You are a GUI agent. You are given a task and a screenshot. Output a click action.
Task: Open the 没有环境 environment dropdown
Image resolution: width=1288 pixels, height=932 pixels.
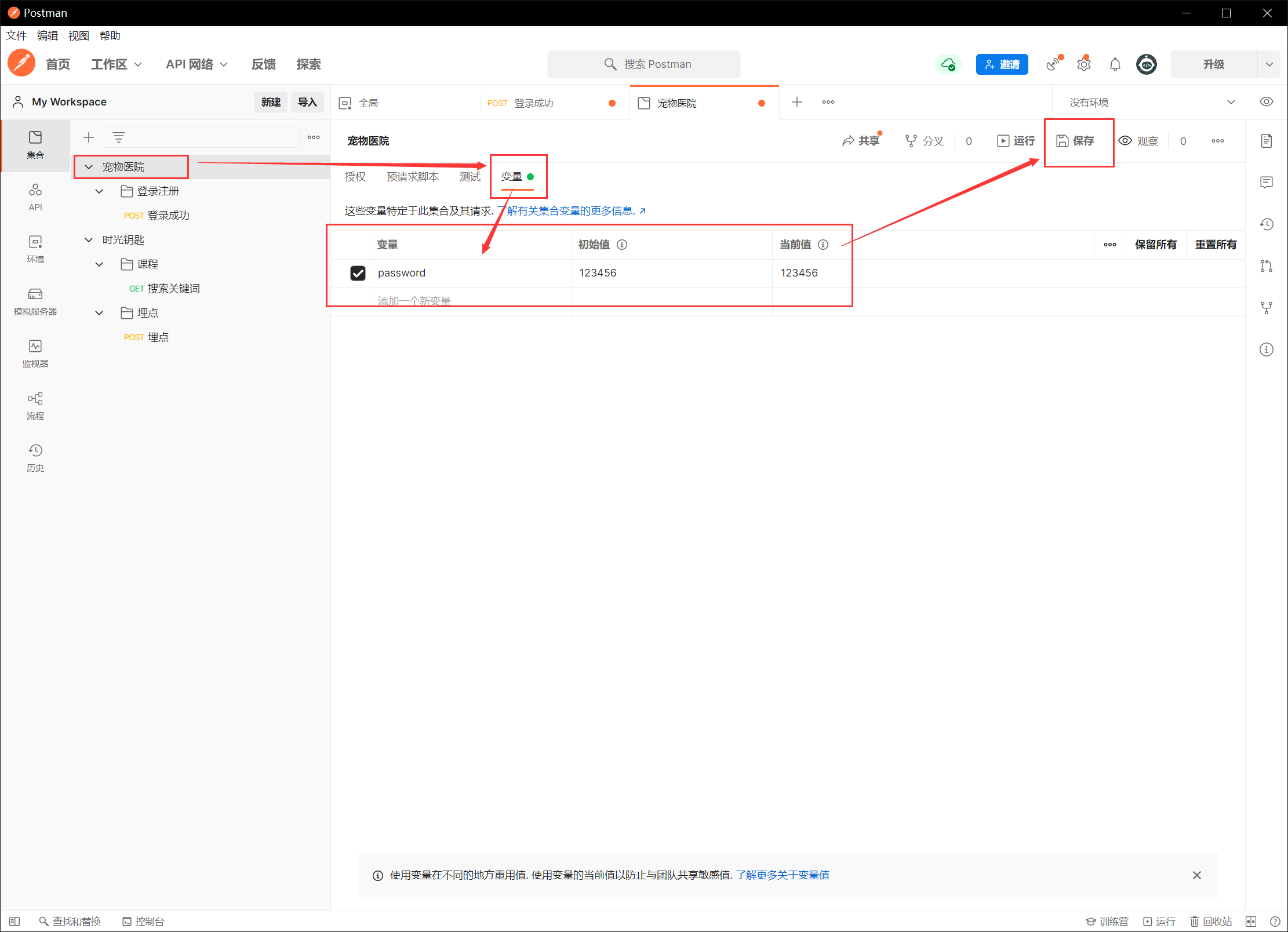(1151, 103)
